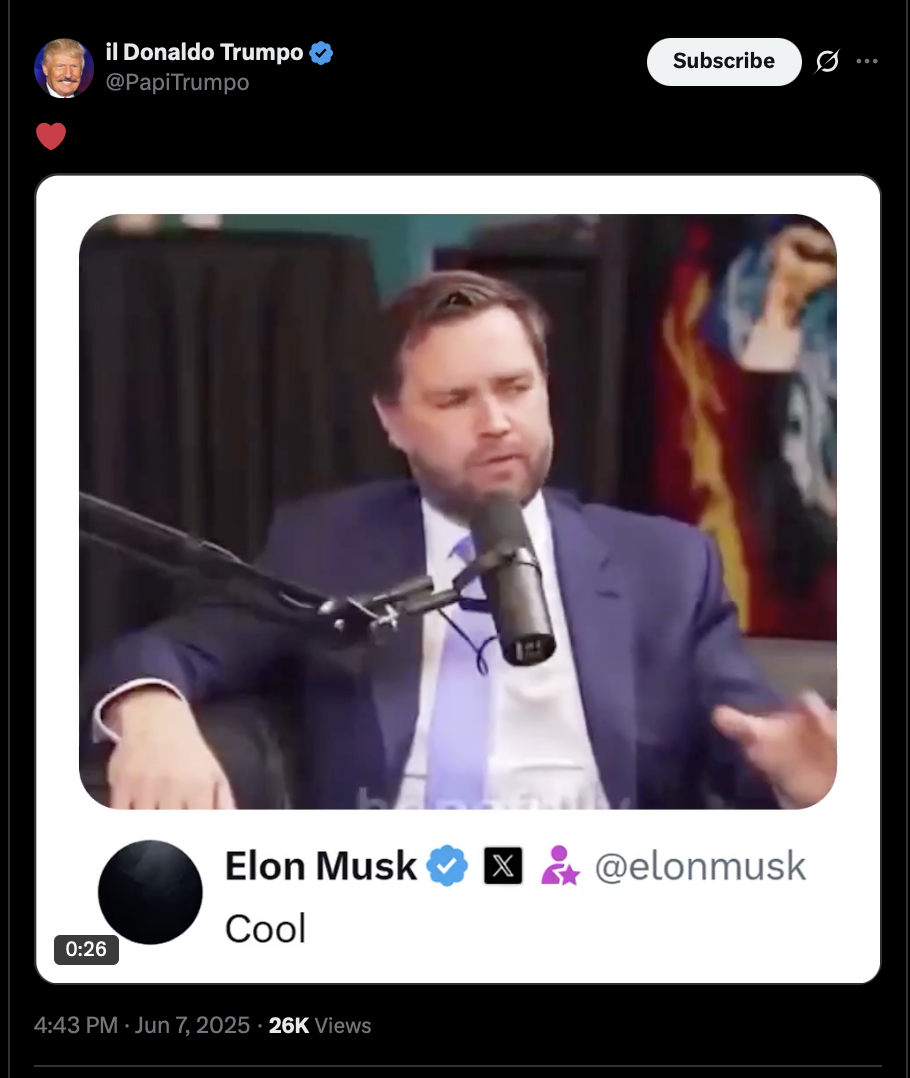Click the Elon Musk name in video

click(321, 866)
